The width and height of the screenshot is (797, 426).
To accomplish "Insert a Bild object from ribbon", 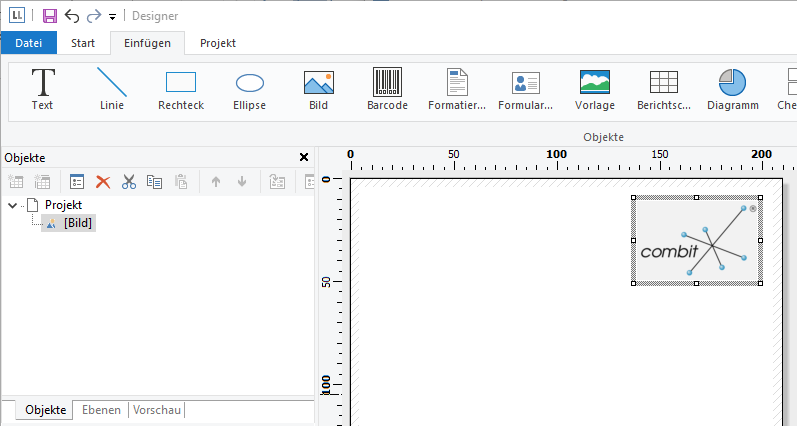I will tap(318, 88).
